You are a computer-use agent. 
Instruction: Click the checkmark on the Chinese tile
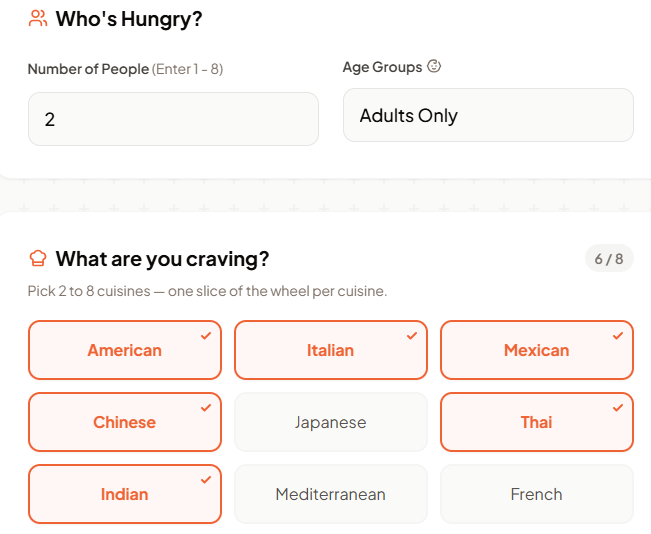pyautogui.click(x=206, y=408)
